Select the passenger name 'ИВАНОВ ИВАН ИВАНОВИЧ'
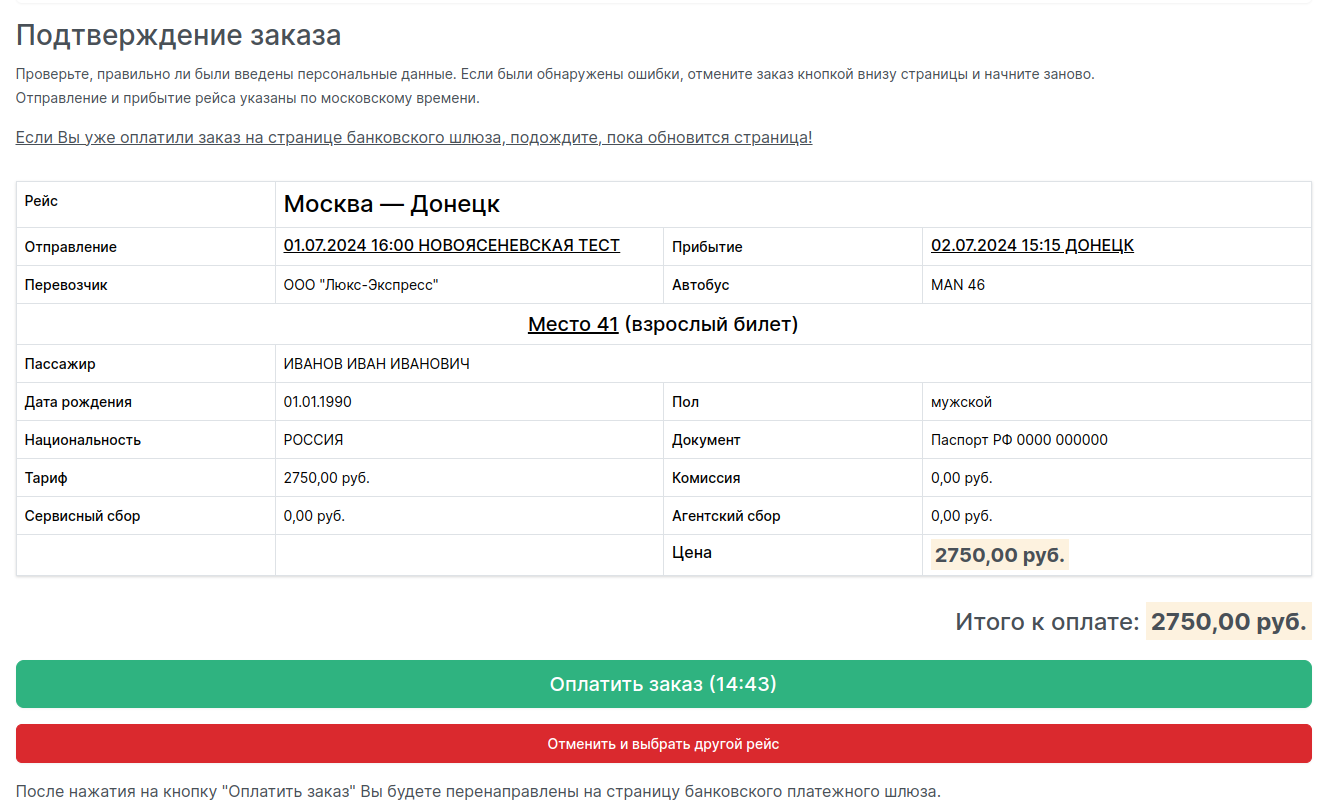This screenshot has height=805, width=1333. [378, 363]
